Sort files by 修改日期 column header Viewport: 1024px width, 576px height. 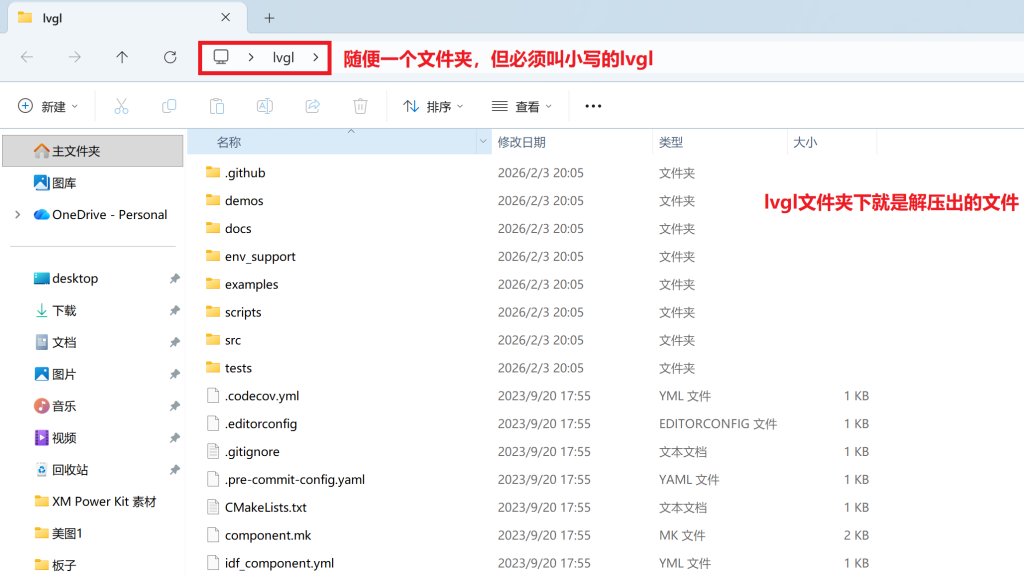tap(522, 143)
